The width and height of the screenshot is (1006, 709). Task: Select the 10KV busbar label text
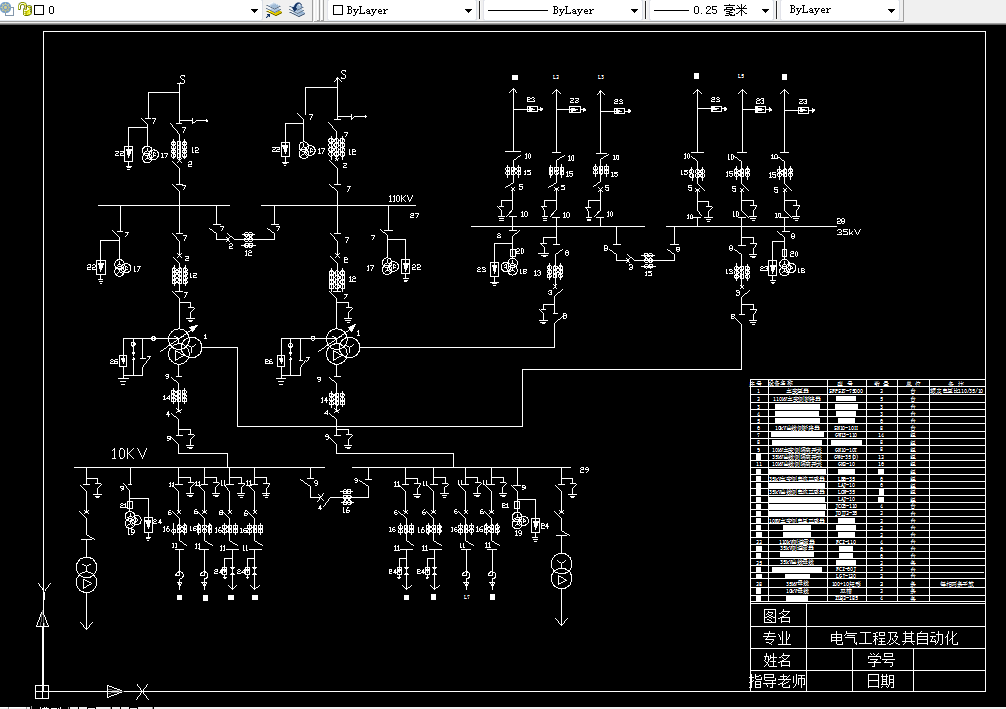pos(129,454)
